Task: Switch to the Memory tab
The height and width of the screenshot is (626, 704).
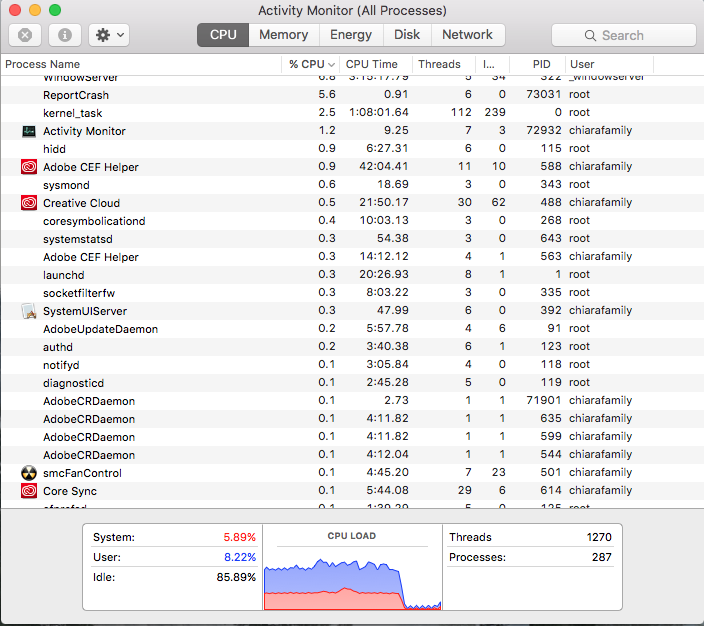Action: [284, 35]
